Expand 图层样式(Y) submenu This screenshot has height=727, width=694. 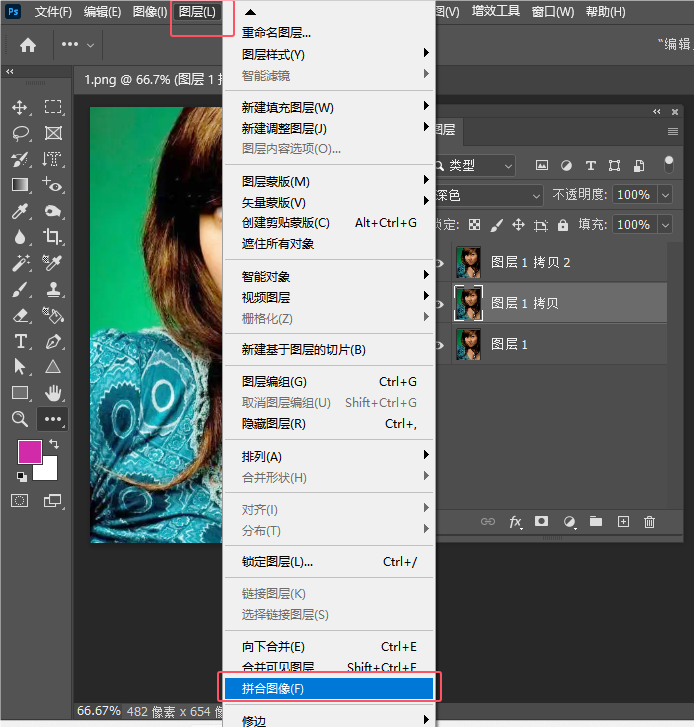tap(329, 55)
